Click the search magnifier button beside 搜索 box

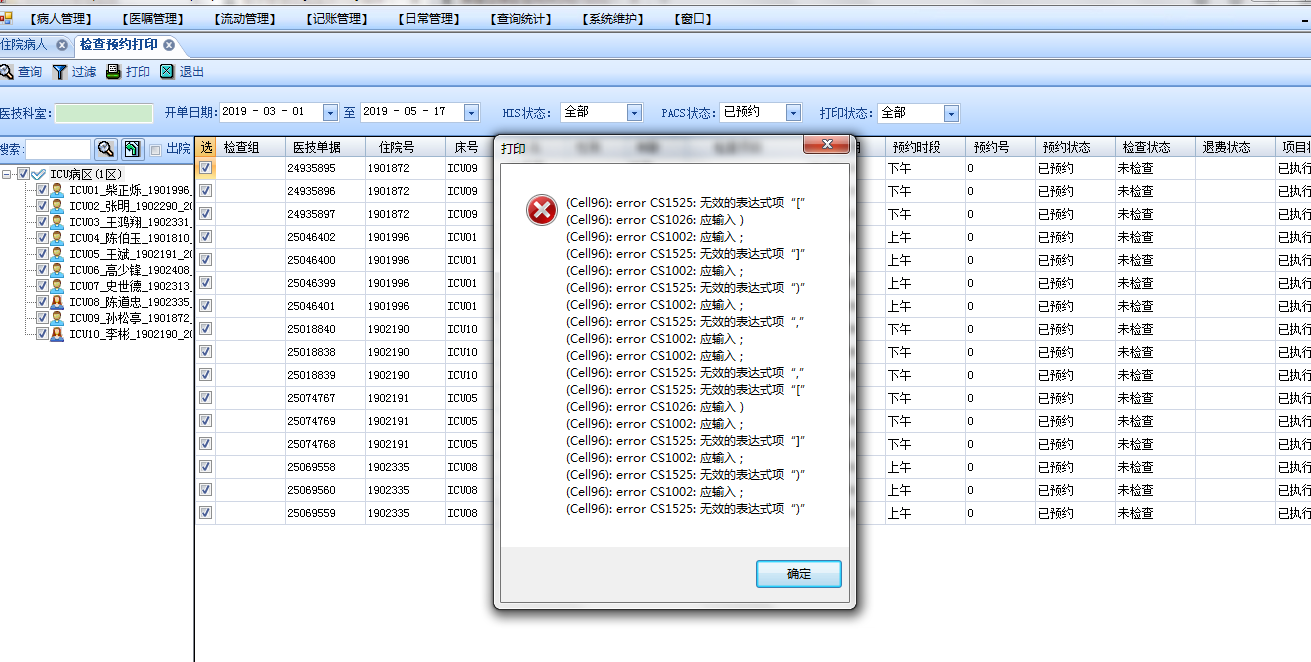(x=105, y=149)
